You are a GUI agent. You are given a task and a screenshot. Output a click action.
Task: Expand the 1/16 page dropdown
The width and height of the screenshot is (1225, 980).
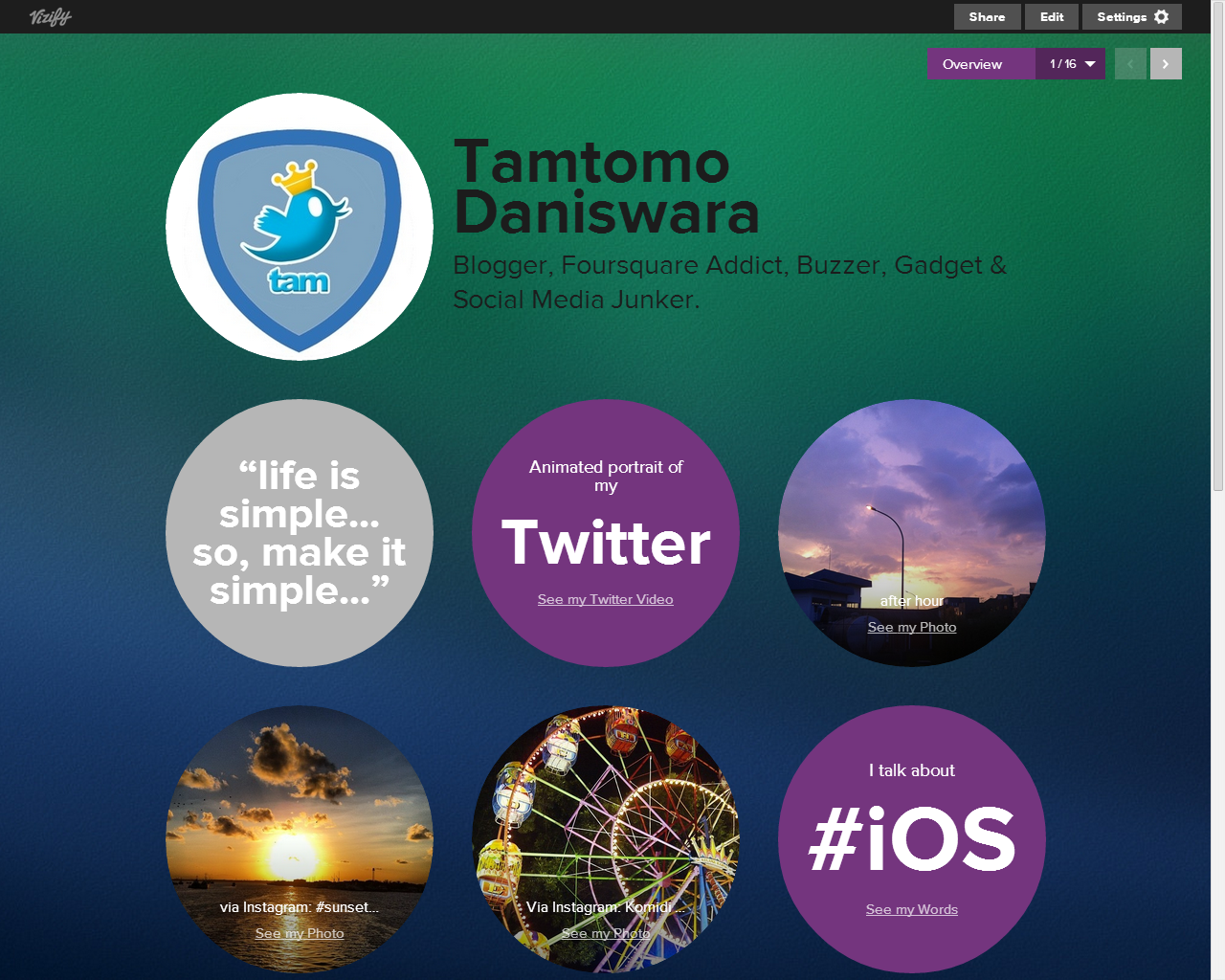1071,64
